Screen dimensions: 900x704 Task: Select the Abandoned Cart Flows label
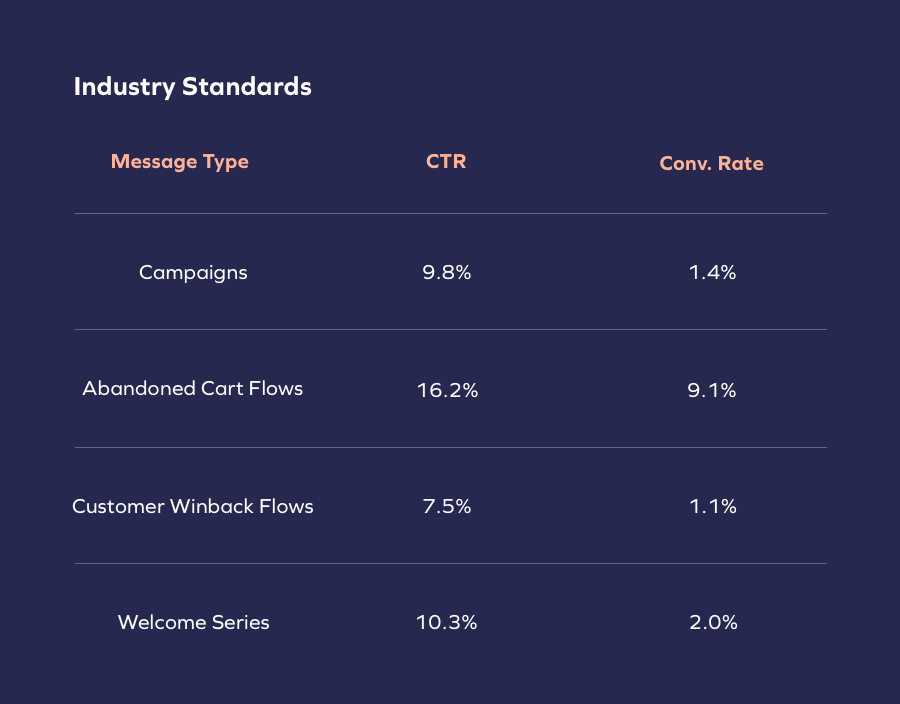pos(193,388)
